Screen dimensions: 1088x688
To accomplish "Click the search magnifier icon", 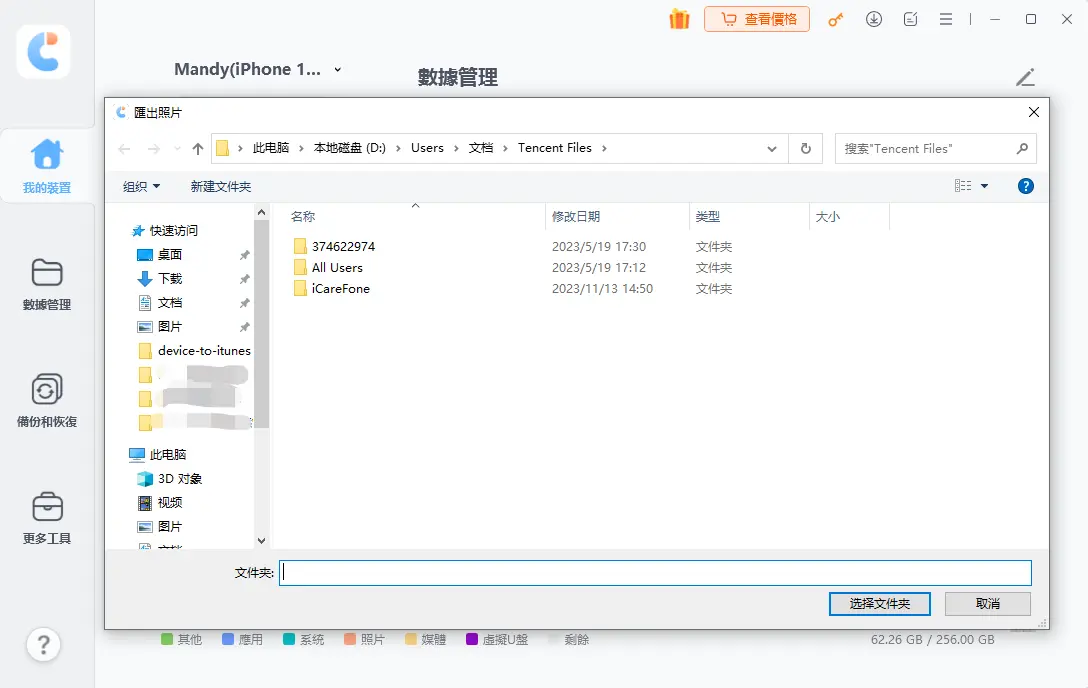I will coord(1022,148).
